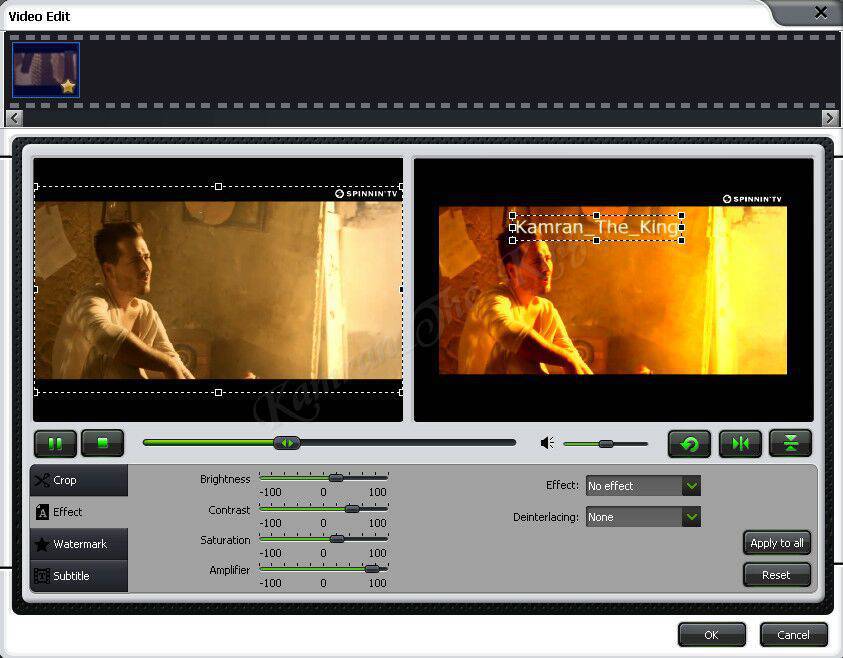Stop the video preview playback
Viewport: 843px width, 658px height.
pos(103,444)
